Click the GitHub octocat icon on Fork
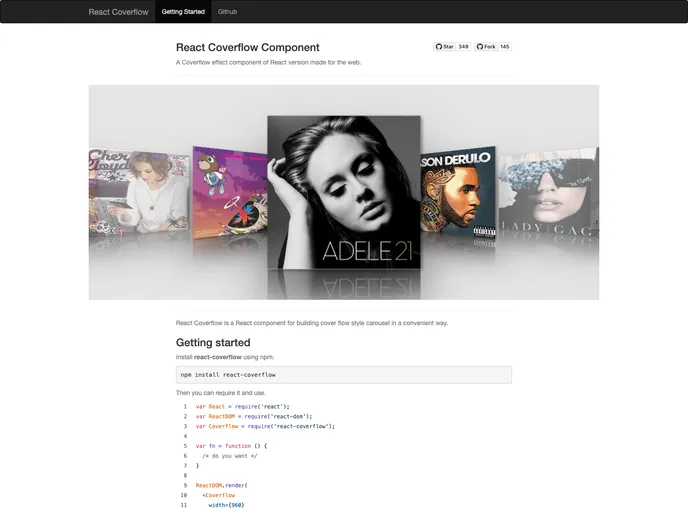688x512 pixels. (480, 47)
